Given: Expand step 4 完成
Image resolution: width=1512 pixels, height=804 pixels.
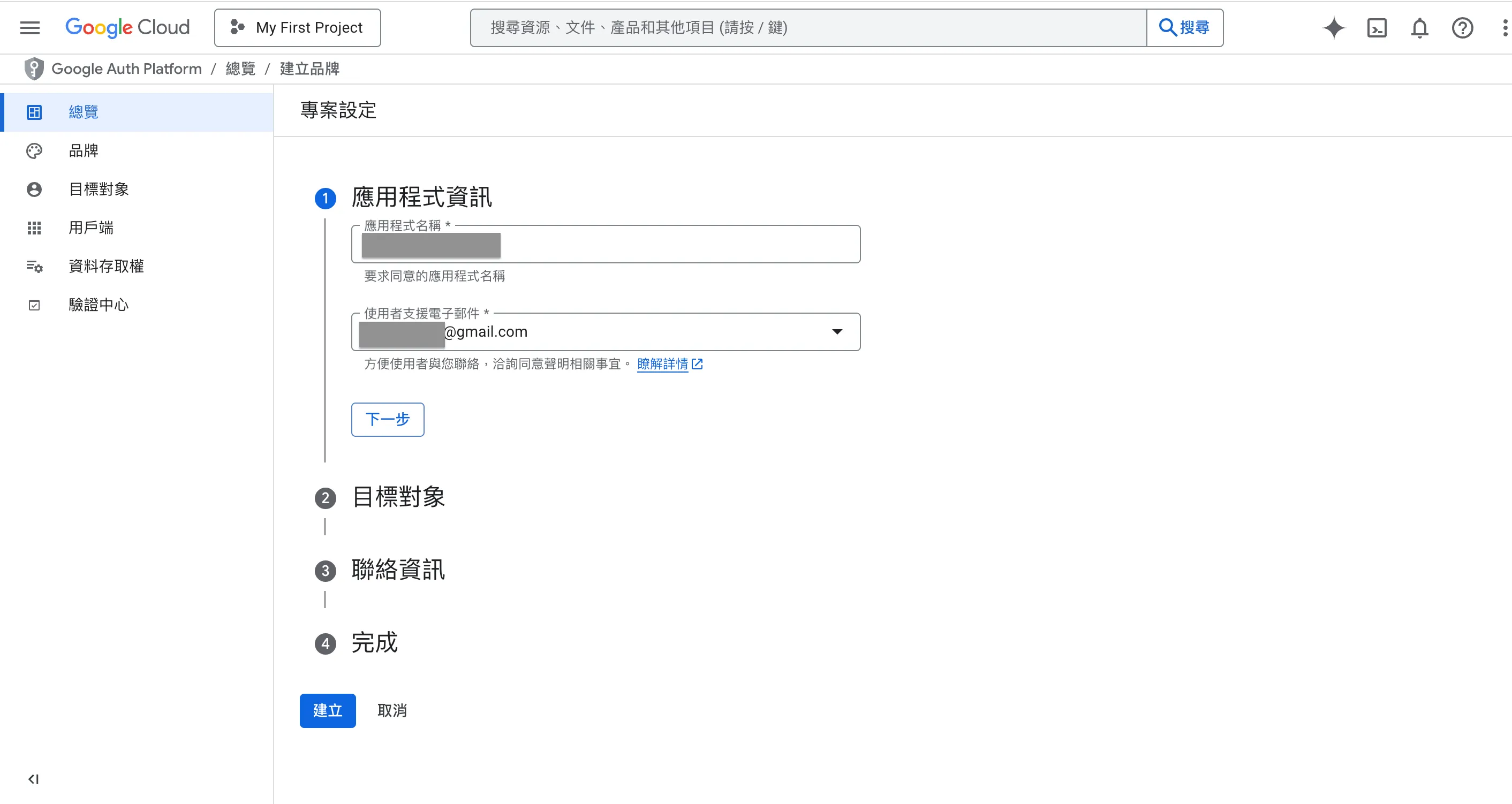Looking at the screenshot, I should tap(374, 643).
